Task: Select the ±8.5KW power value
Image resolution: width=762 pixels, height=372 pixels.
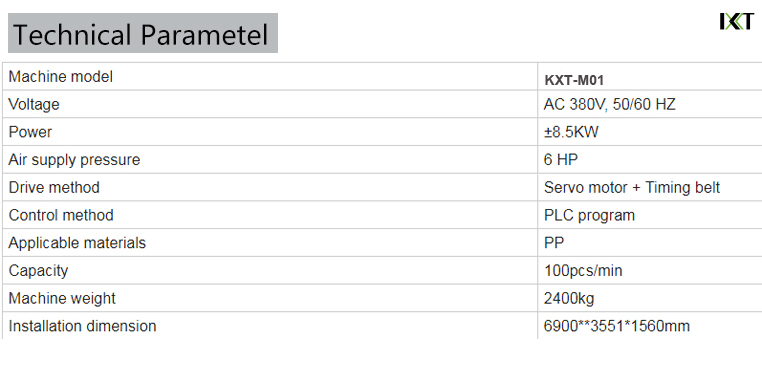Action: pos(571,132)
